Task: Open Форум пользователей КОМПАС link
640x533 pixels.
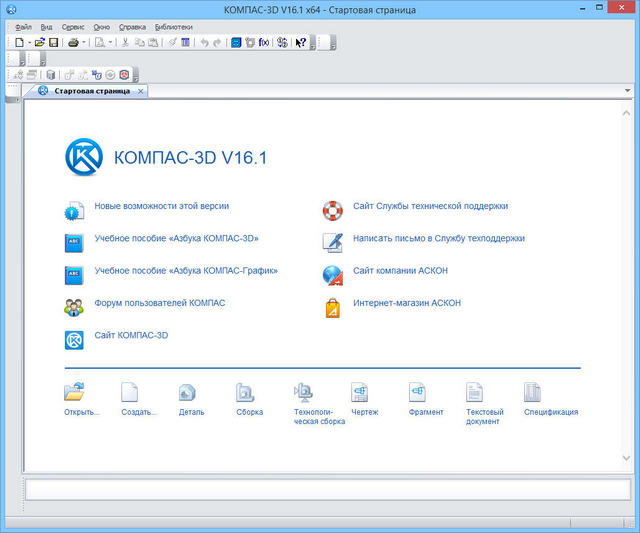Action: click(x=159, y=303)
